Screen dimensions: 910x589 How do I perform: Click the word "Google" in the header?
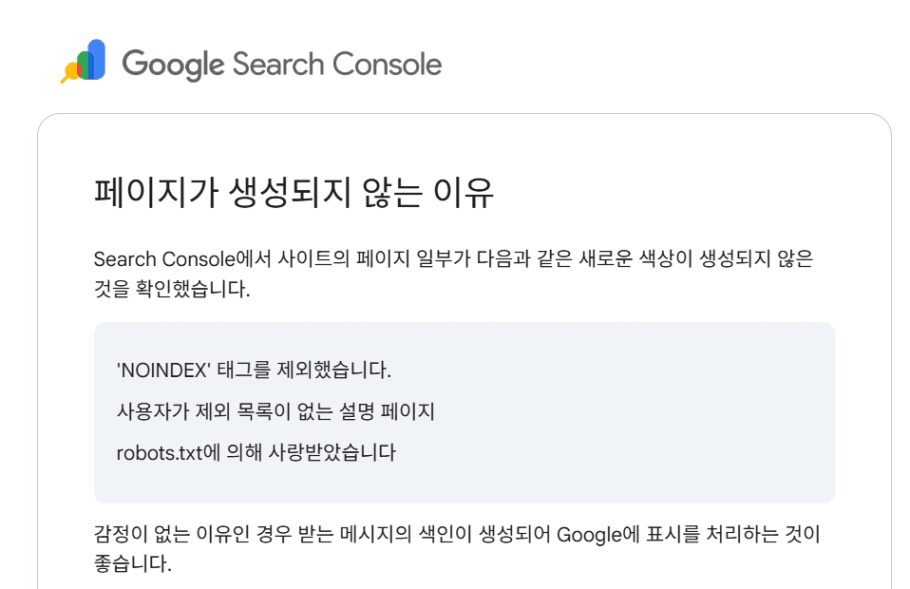tap(172, 64)
